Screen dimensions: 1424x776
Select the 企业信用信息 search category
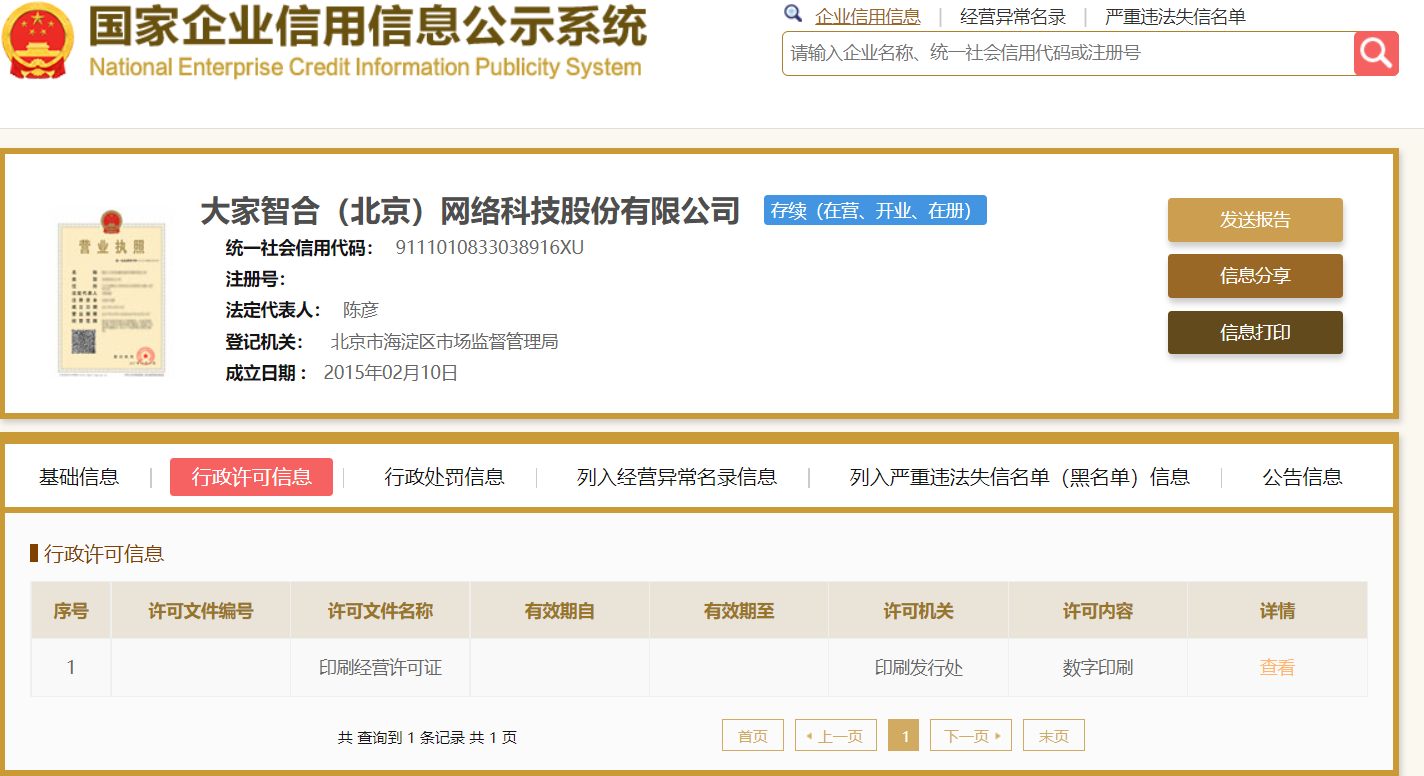point(868,16)
